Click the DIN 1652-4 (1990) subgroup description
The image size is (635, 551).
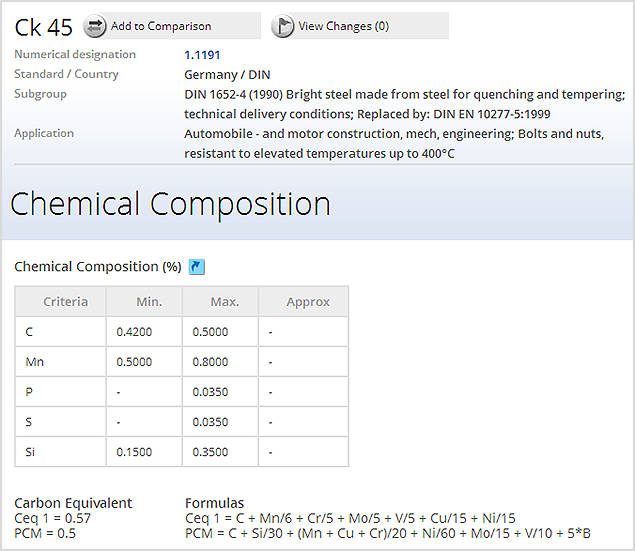pos(405,104)
